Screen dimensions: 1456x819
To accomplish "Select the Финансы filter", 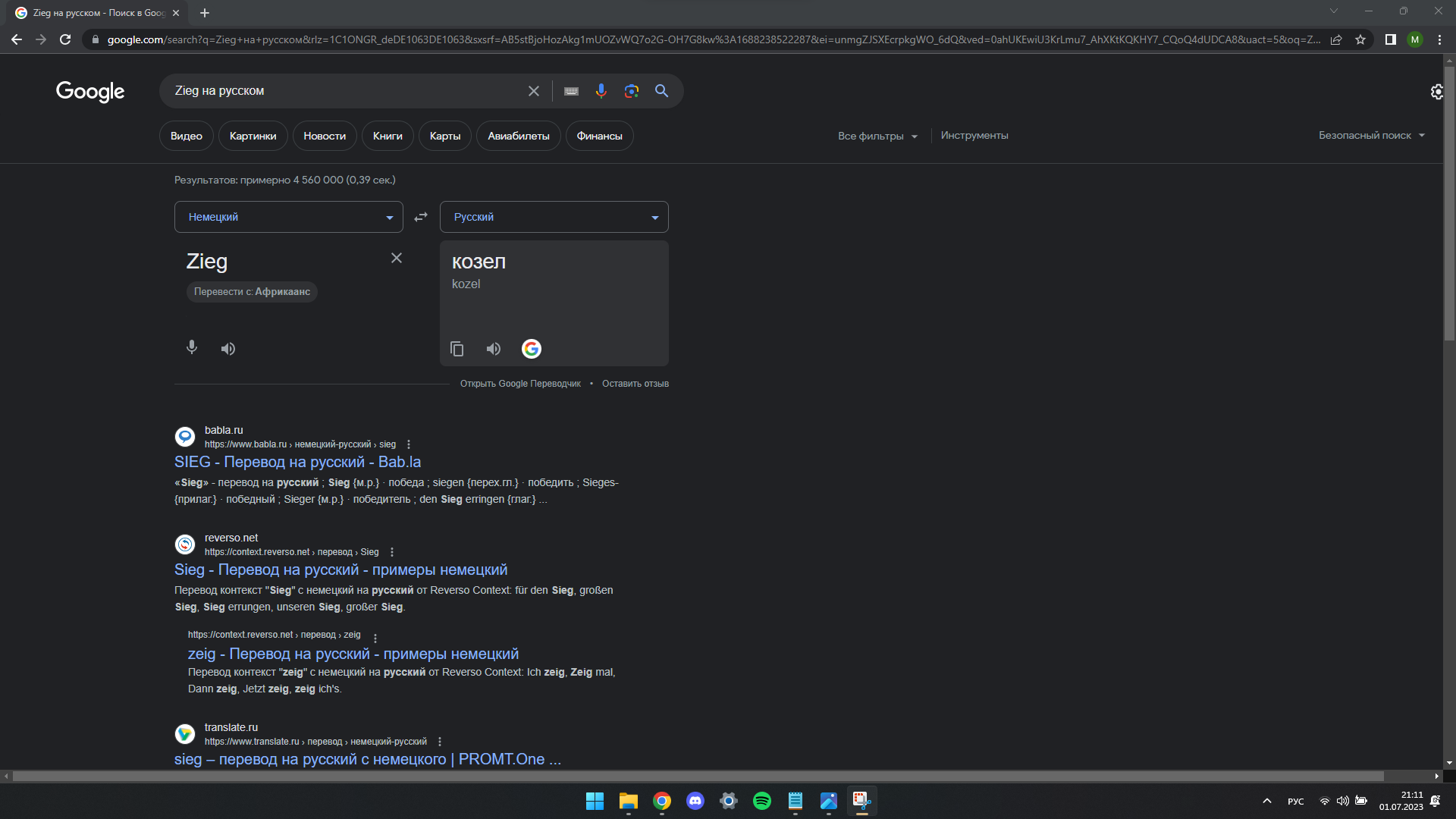I will pos(600,136).
